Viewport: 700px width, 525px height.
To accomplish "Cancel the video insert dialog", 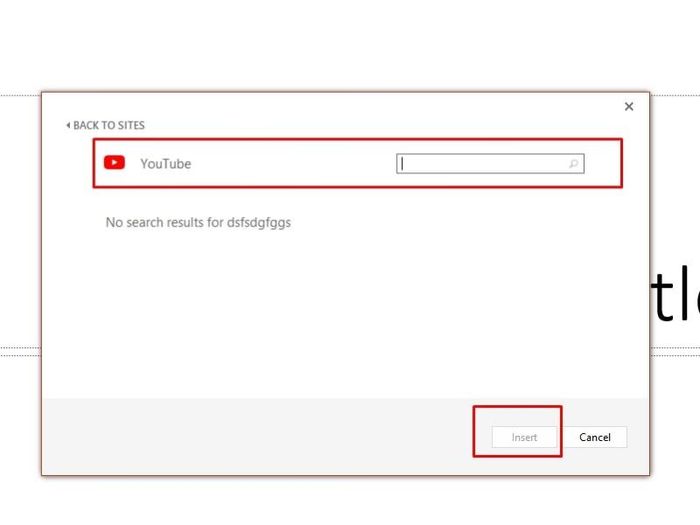I will click(595, 437).
